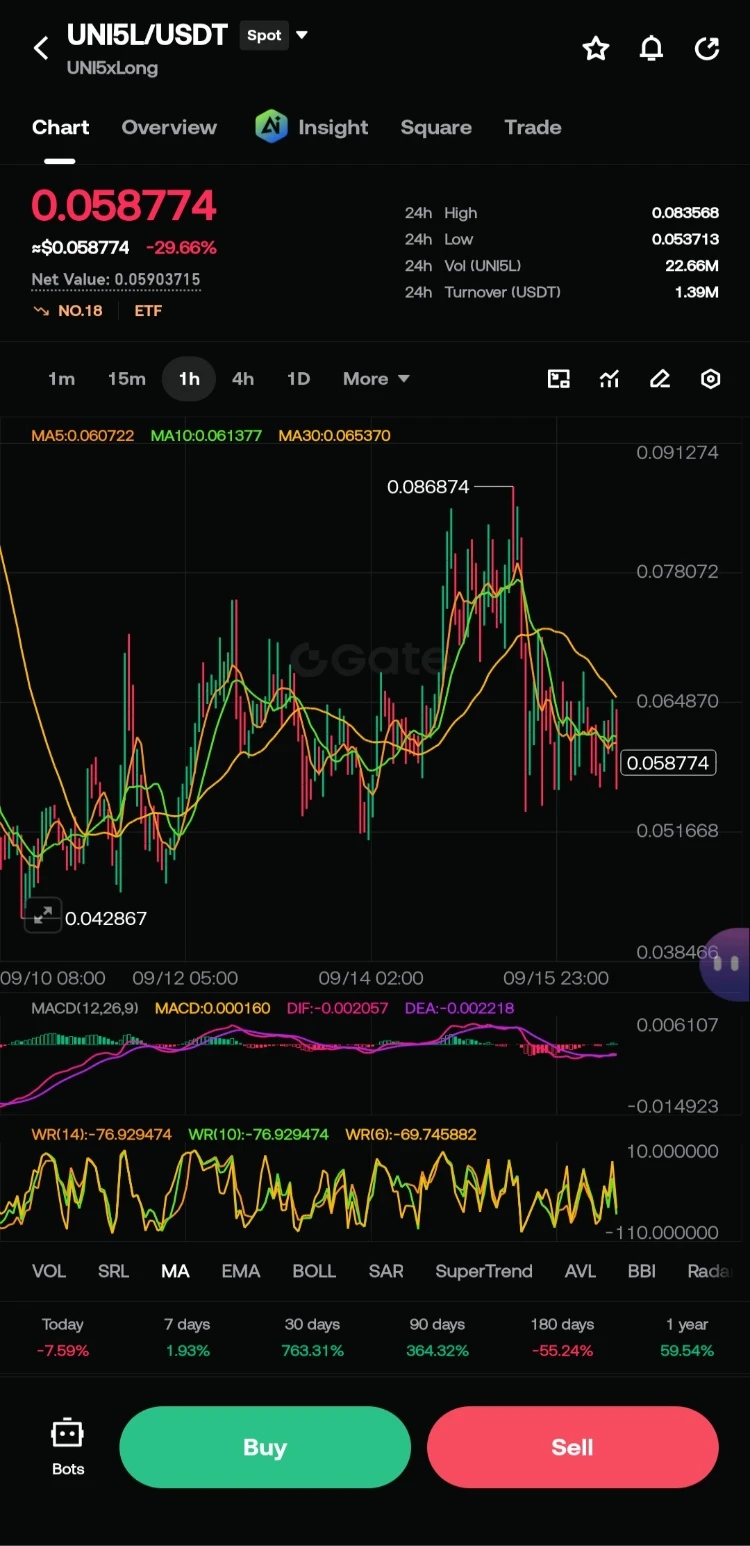Select the 1m timeframe
This screenshot has width=750, height=1546.
(x=61, y=379)
